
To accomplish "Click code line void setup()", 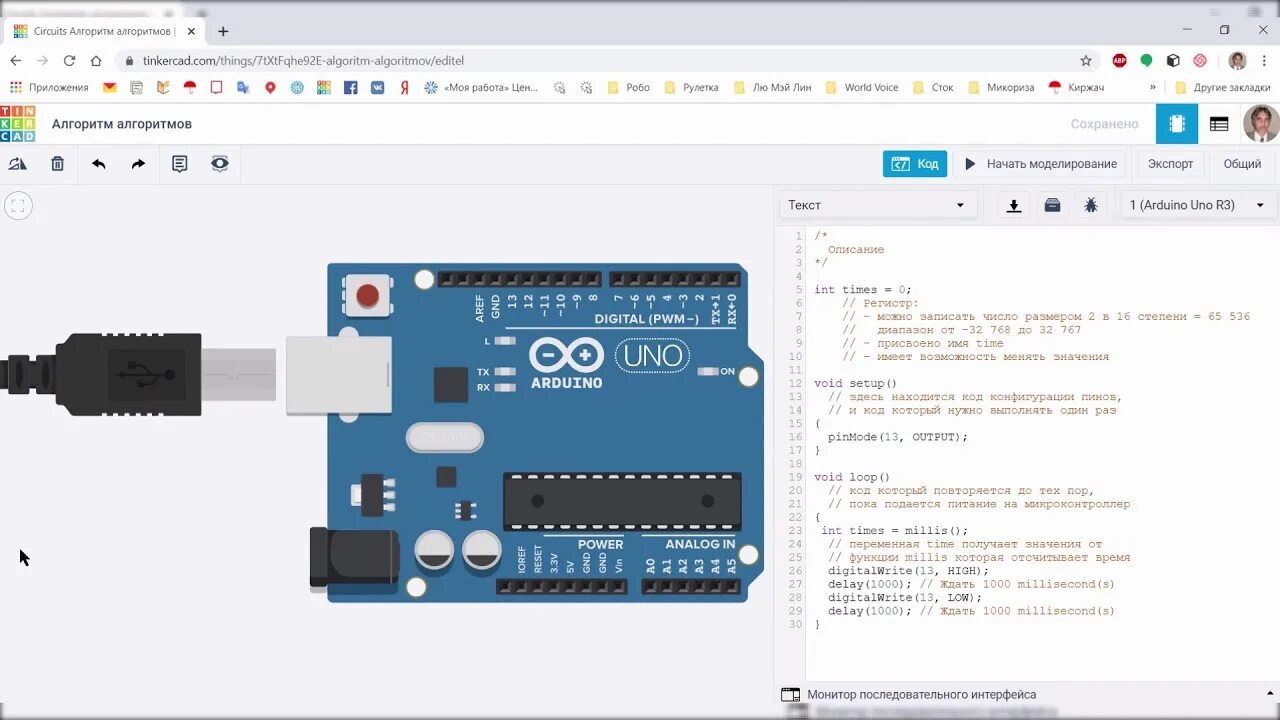I will 856,384.
